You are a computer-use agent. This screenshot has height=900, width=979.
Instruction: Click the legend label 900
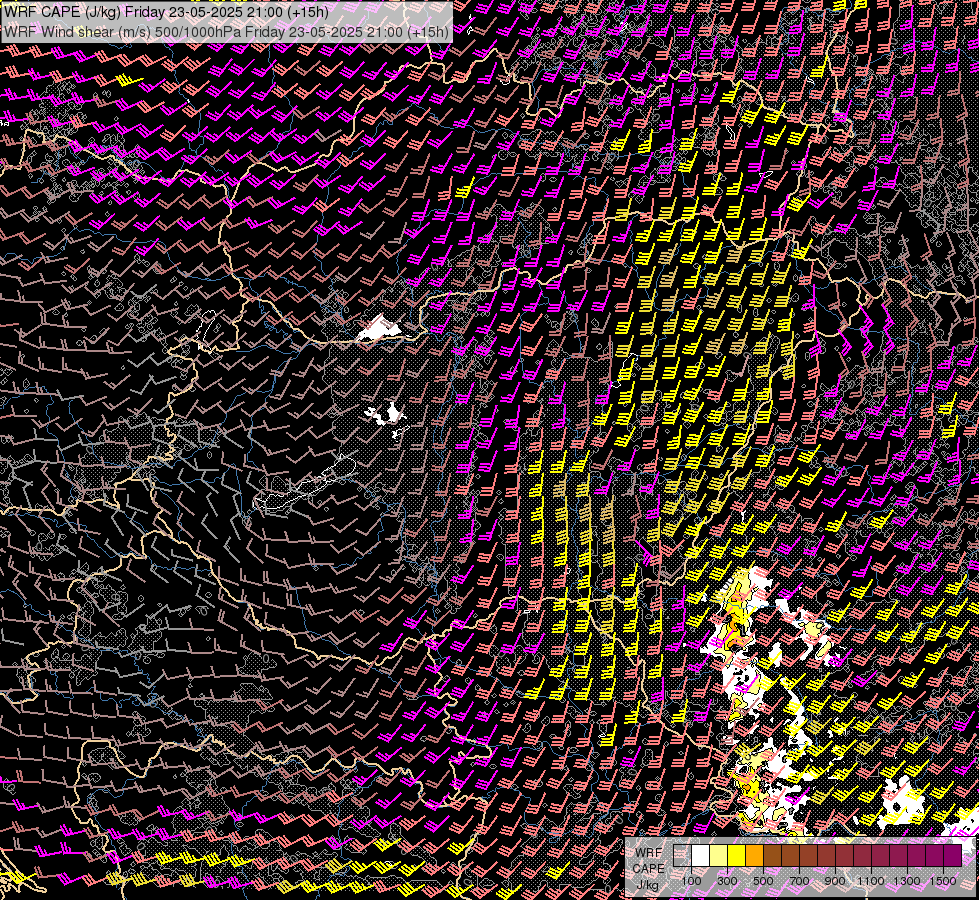(835, 881)
